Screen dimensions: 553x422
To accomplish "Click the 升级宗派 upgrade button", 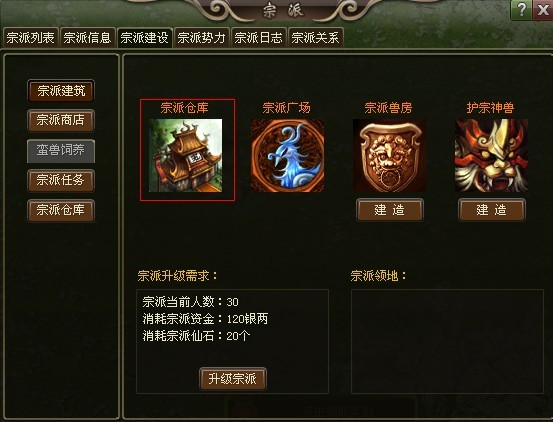I will 233,379.
